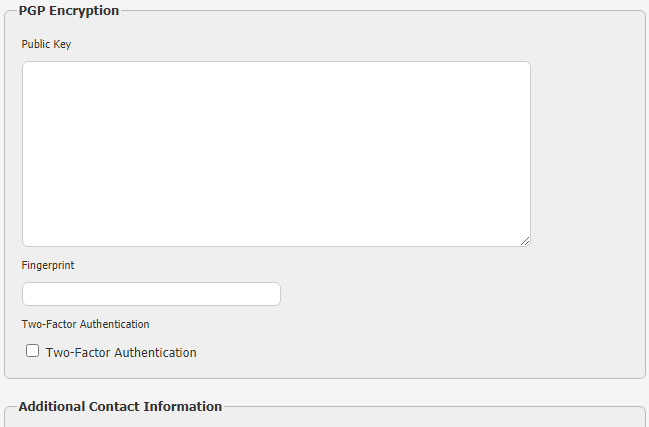Click the word "Encryption" in PGP heading
This screenshot has height=427, width=649.
click(84, 11)
